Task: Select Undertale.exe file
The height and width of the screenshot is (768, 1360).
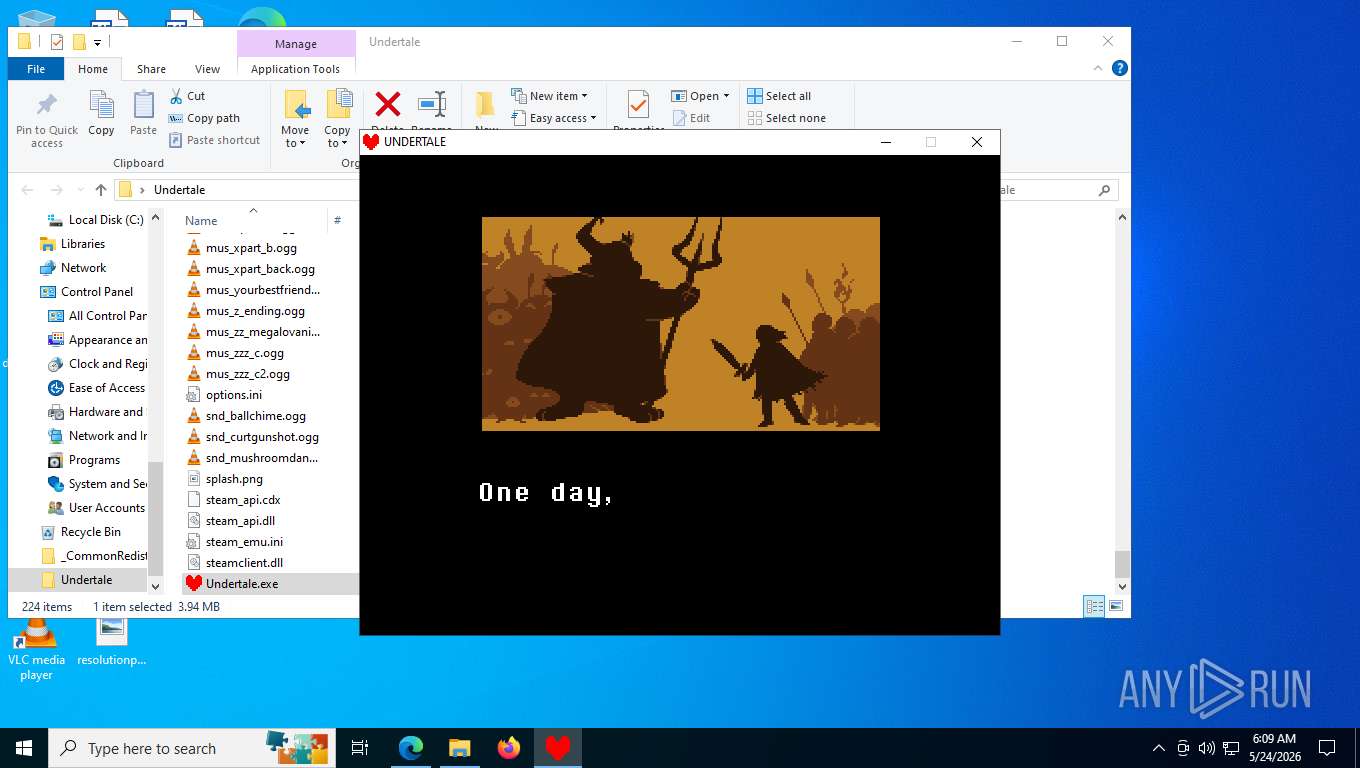Action: [242, 584]
